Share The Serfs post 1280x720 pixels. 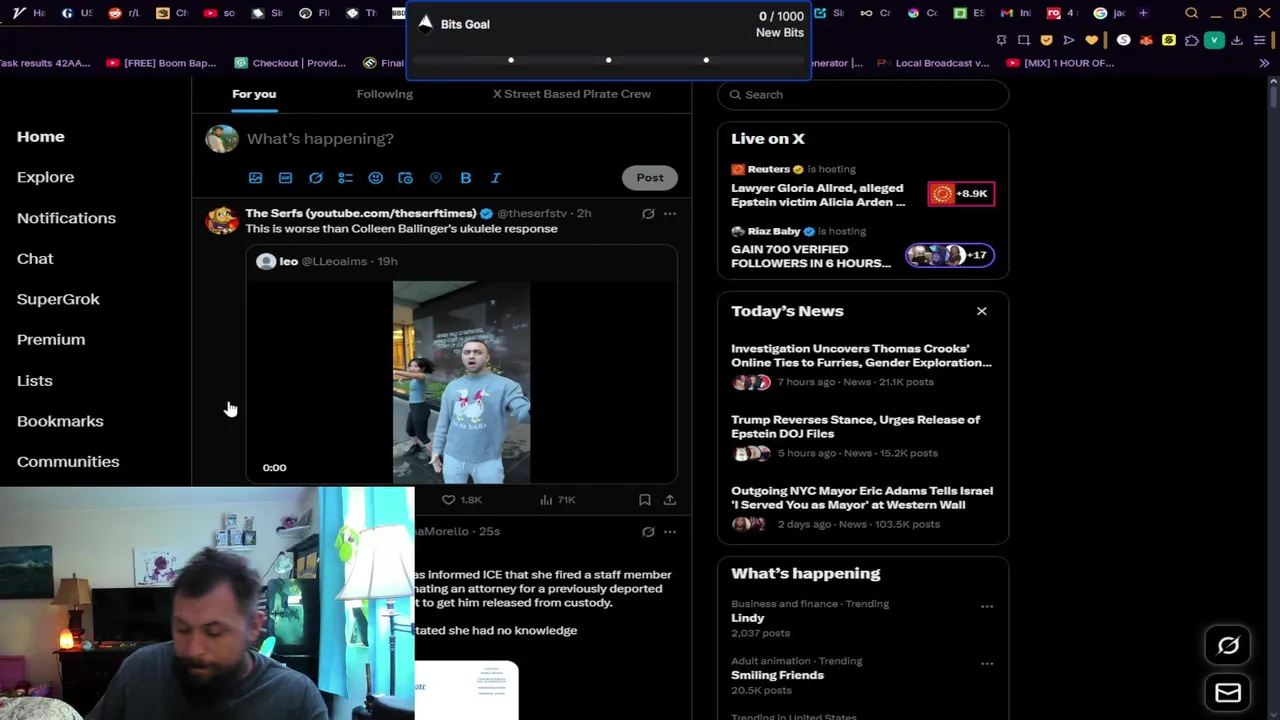[x=670, y=500]
